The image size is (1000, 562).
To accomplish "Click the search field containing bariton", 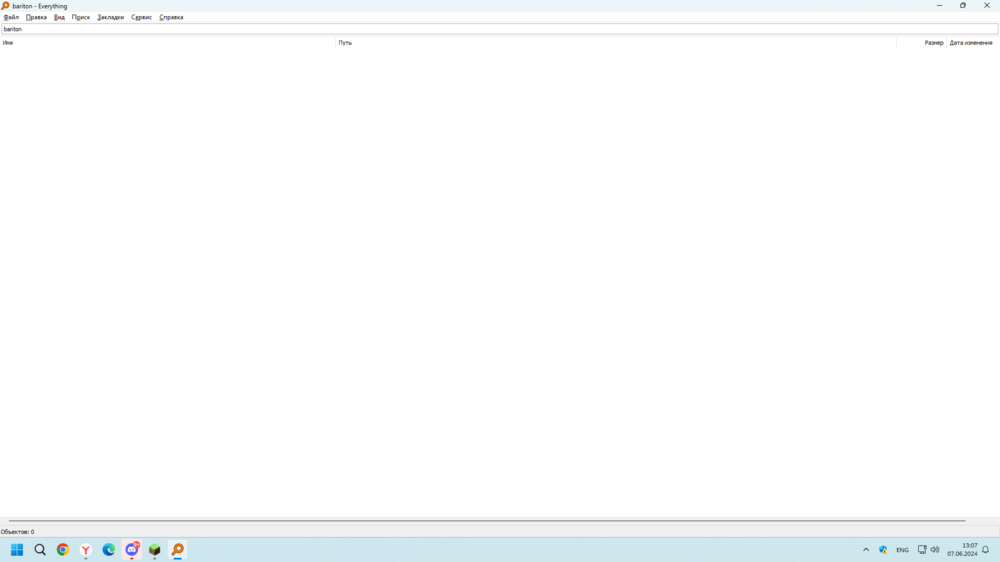I will tap(499, 29).
